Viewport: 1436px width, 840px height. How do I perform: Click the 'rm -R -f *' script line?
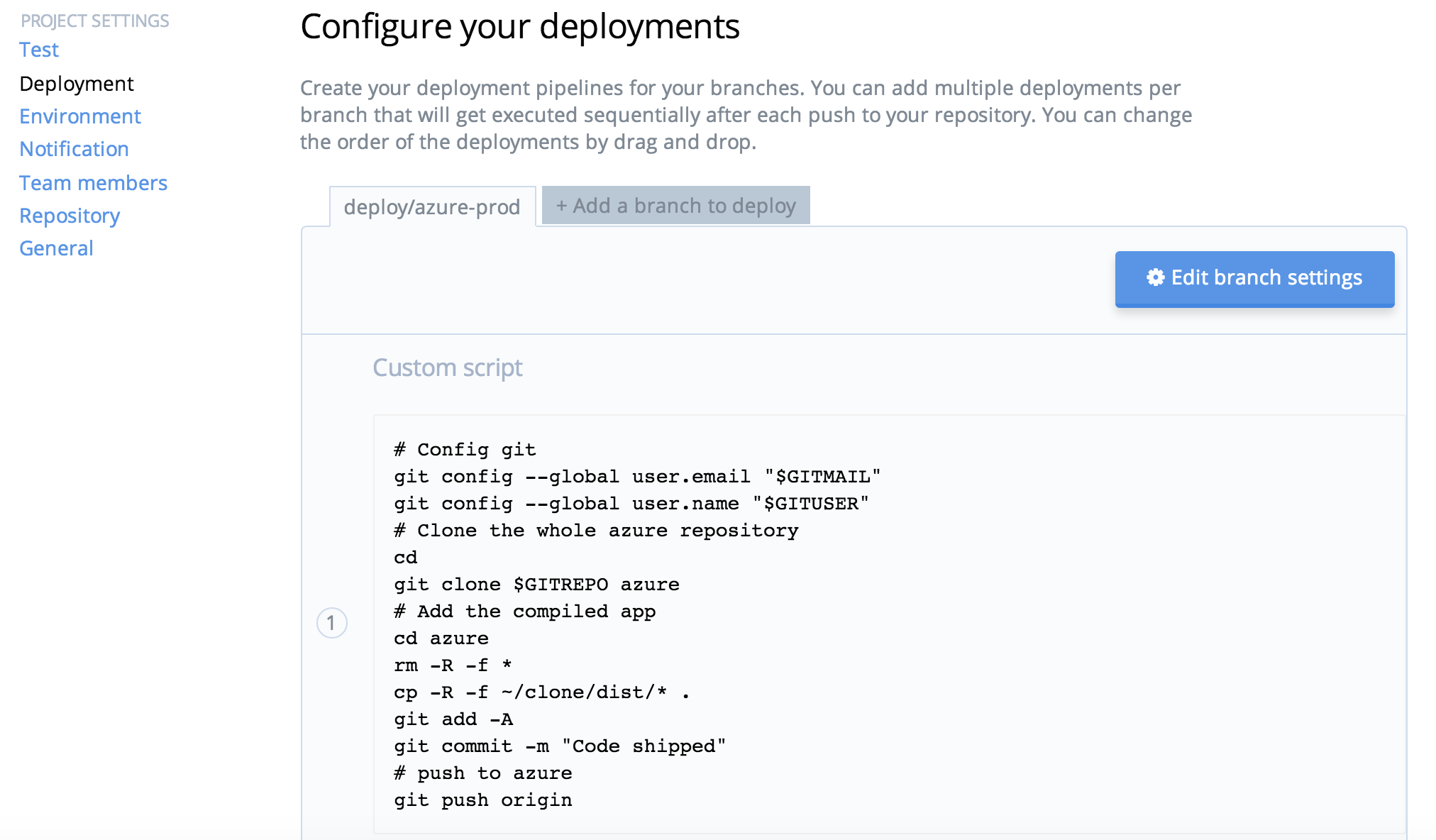click(453, 665)
